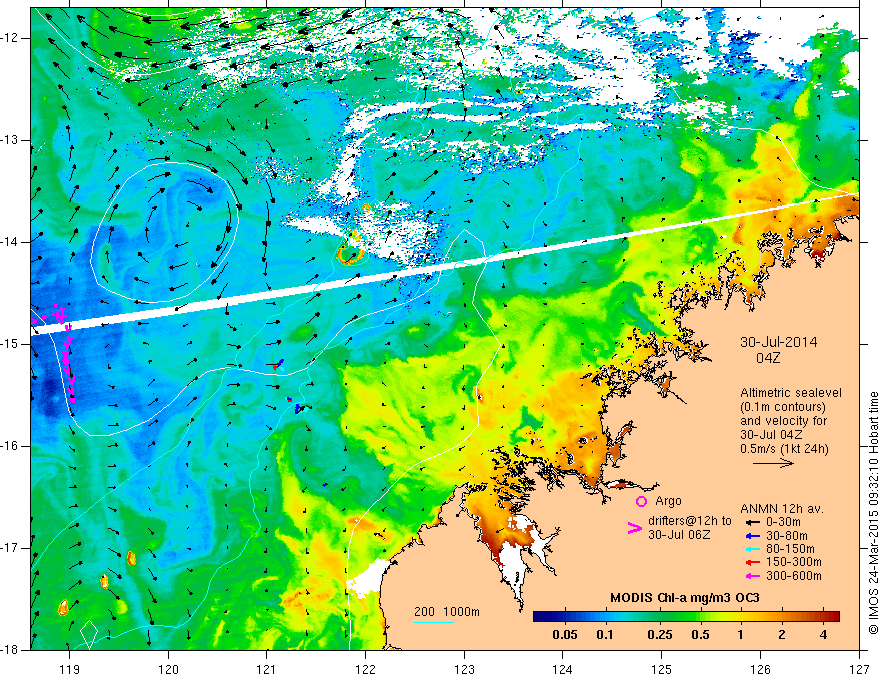Click the '0.05' colorbar tick label
The image size is (880, 680).
565,635
